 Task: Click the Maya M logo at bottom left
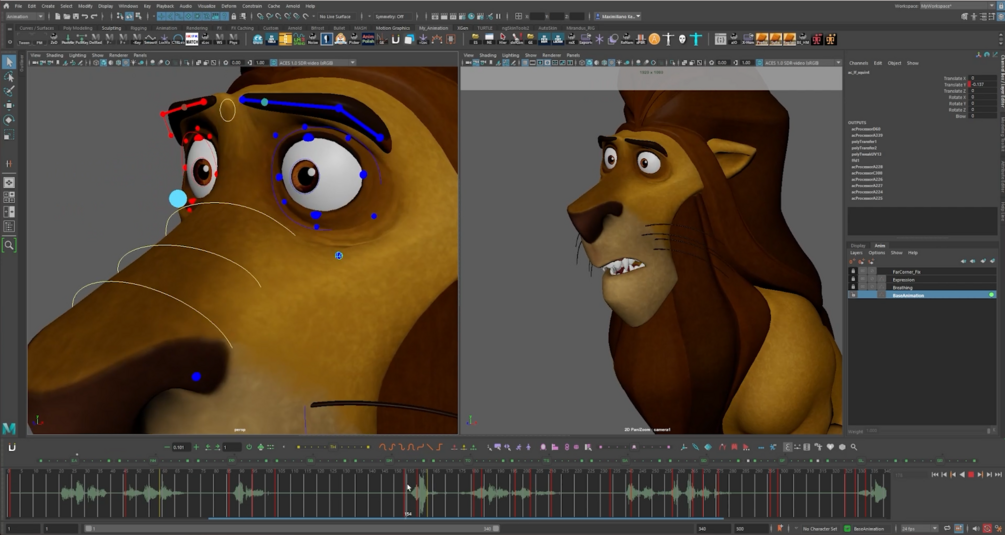point(9,427)
